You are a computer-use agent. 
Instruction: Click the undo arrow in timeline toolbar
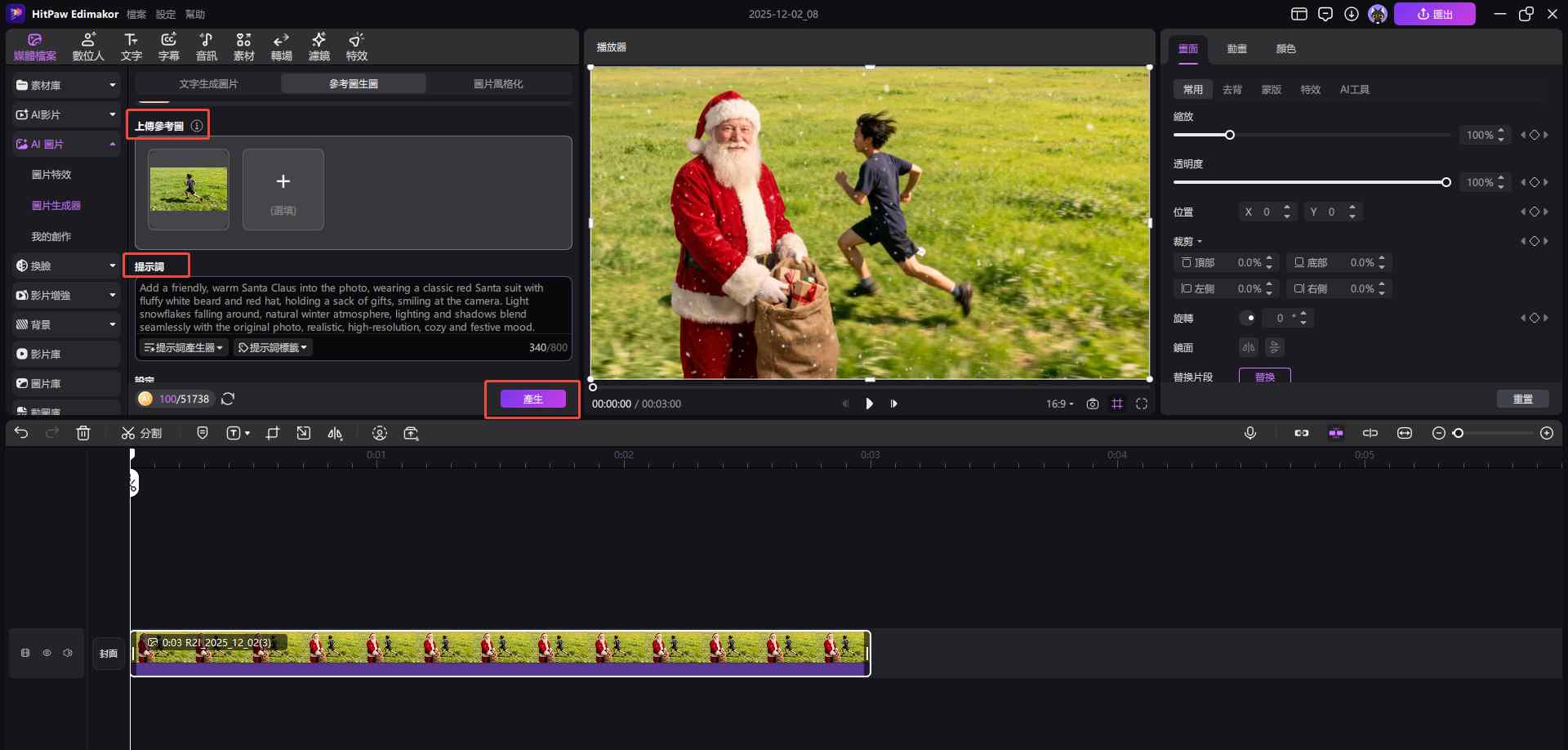(21, 433)
